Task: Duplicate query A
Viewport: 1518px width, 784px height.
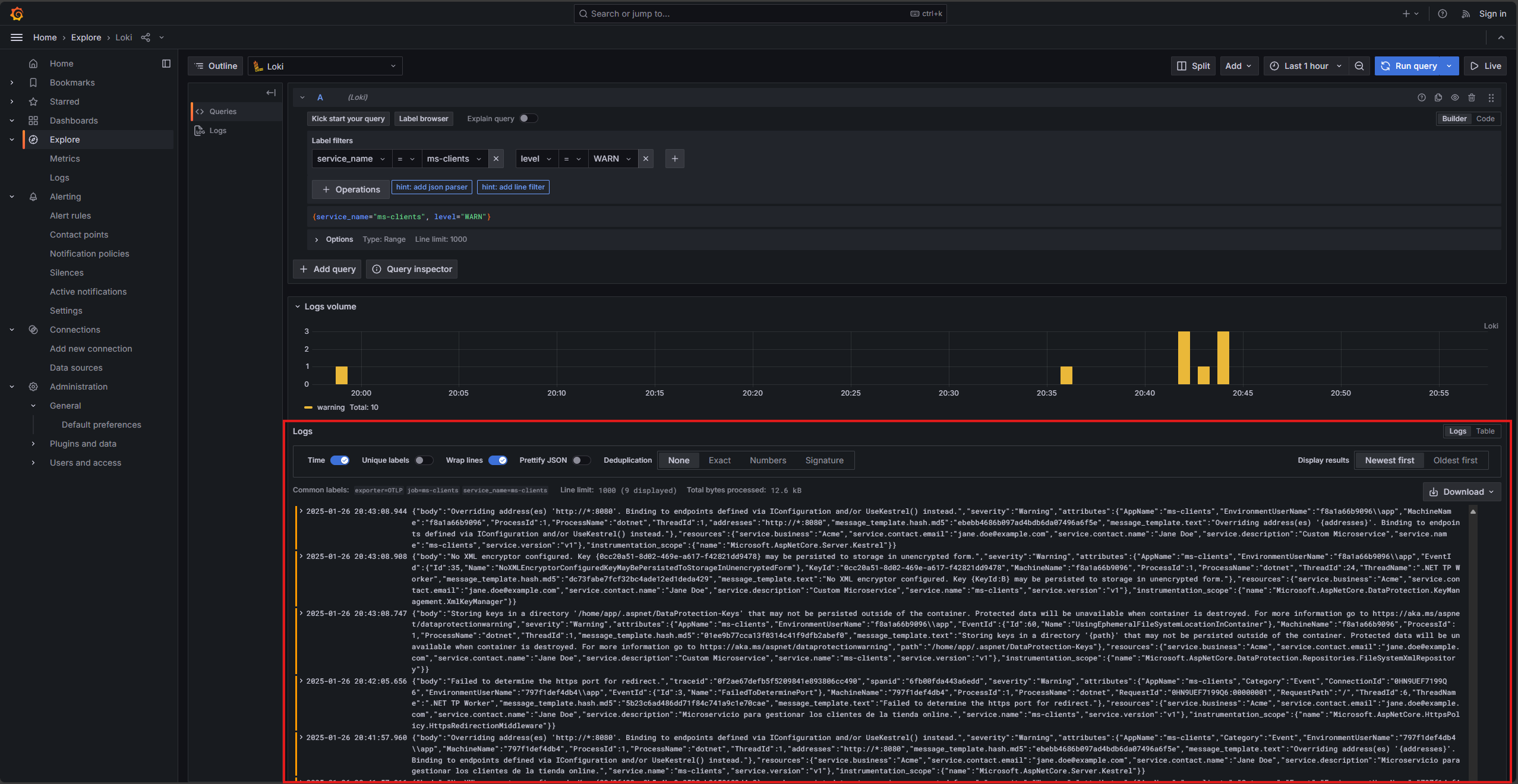Action: point(1438,97)
